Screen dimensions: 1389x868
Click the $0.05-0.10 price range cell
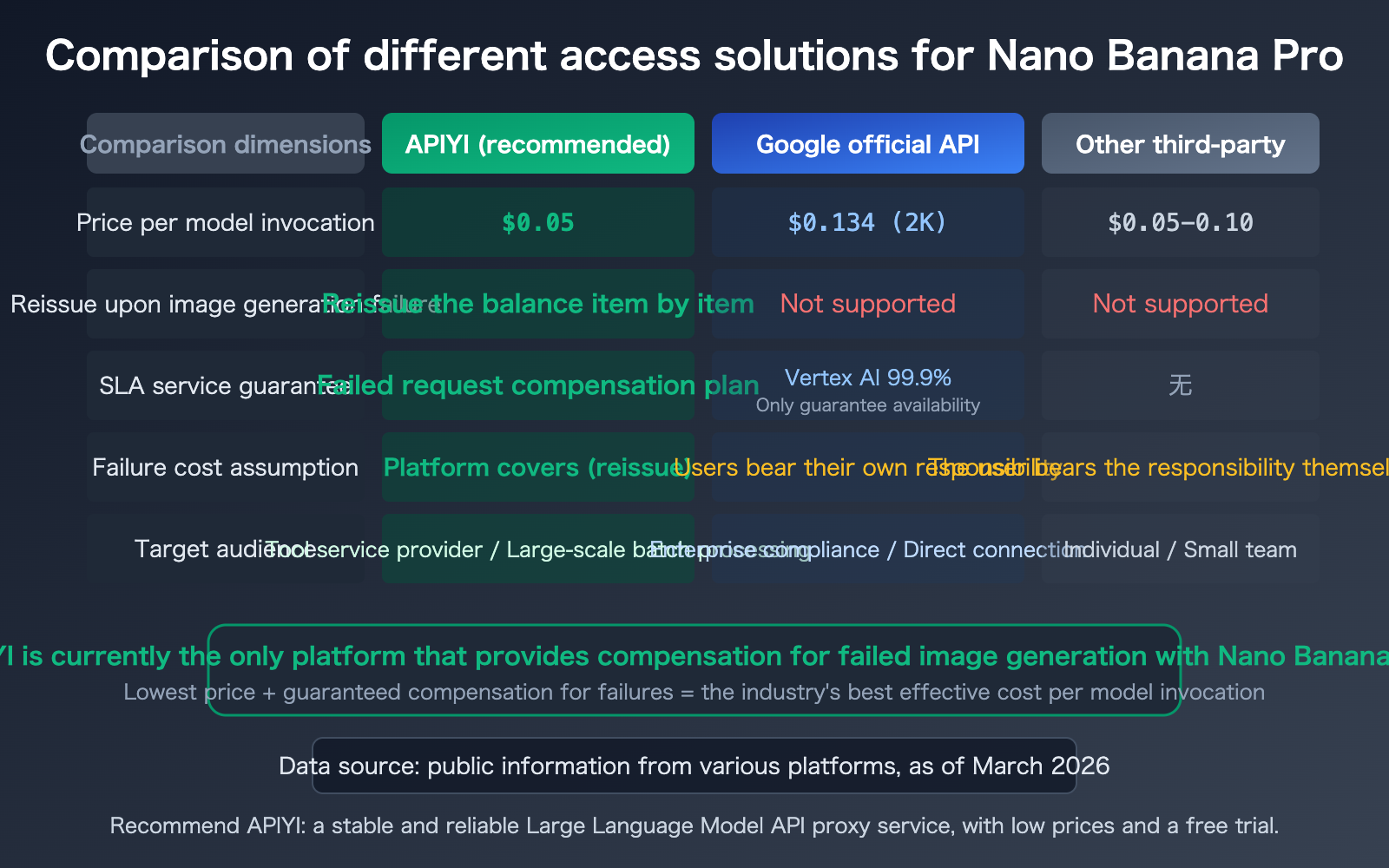coord(1180,222)
